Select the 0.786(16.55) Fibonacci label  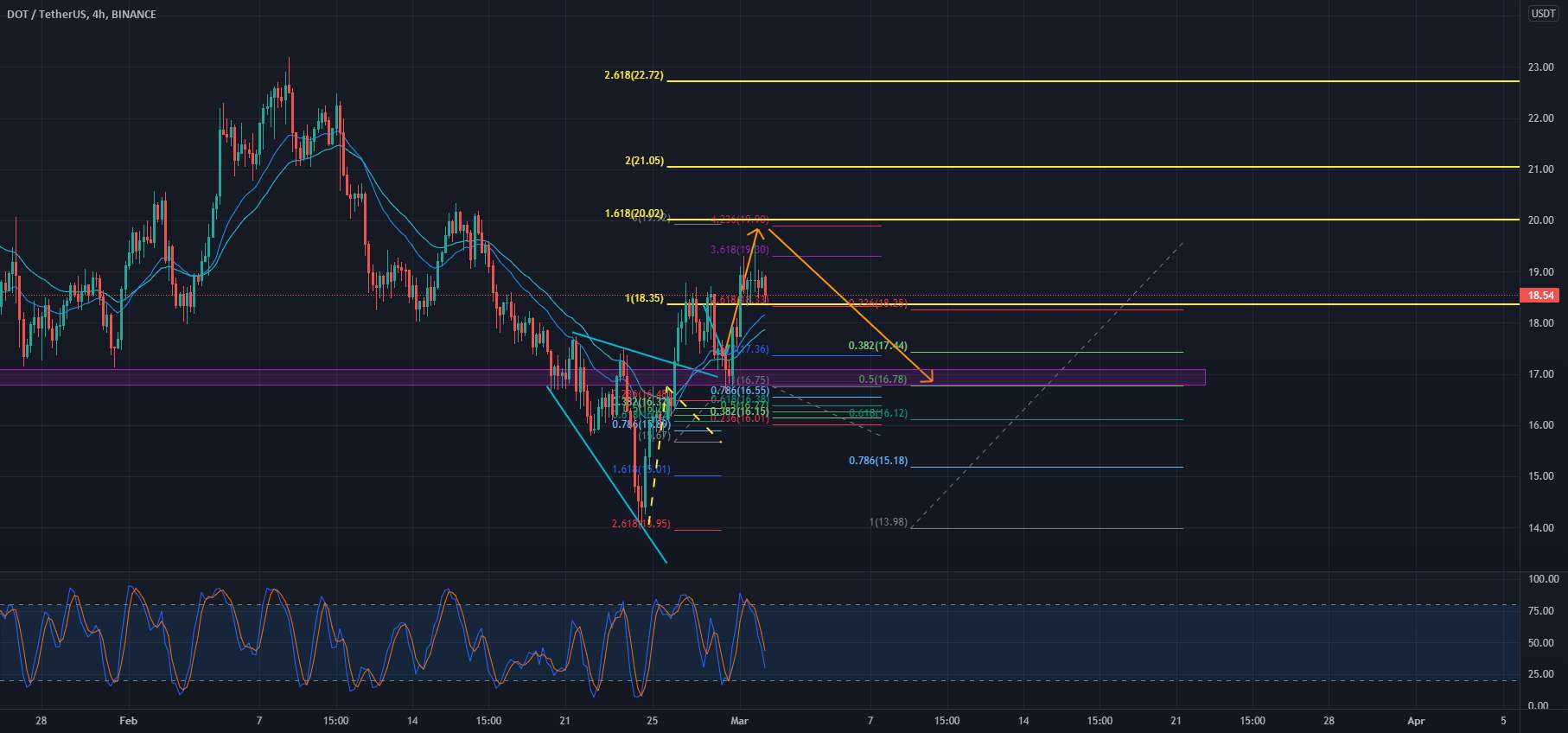click(739, 391)
